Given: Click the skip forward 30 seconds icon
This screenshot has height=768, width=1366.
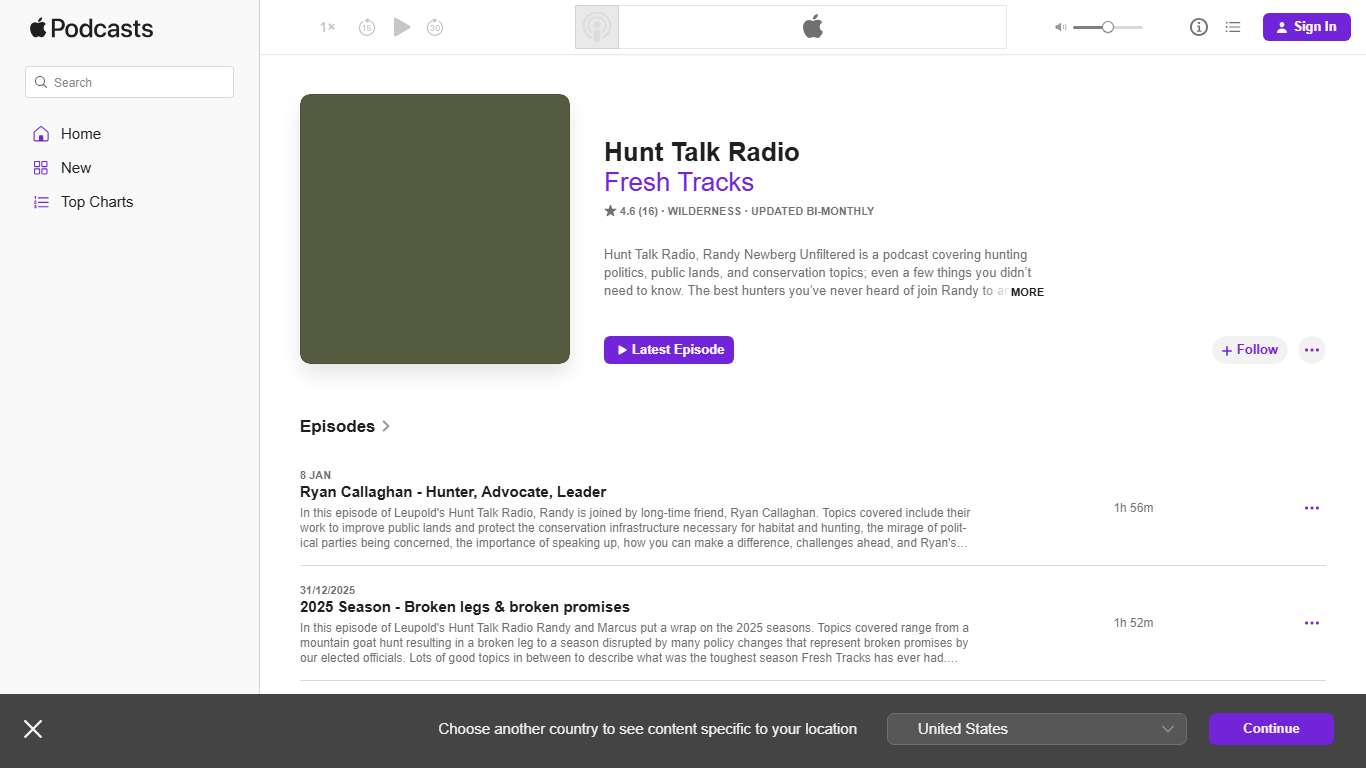Looking at the screenshot, I should tap(435, 27).
